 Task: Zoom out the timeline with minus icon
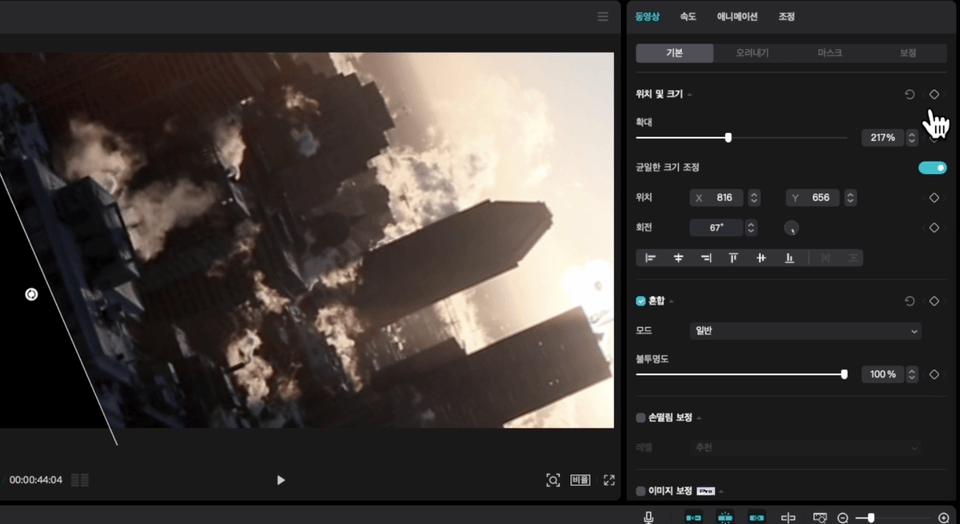842,518
